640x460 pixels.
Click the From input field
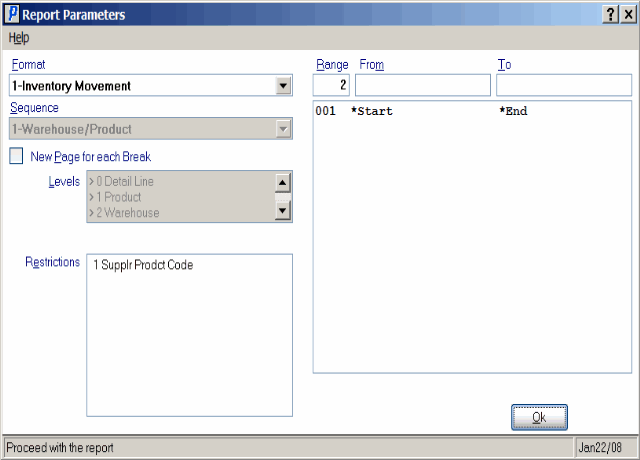pyautogui.click(x=423, y=85)
